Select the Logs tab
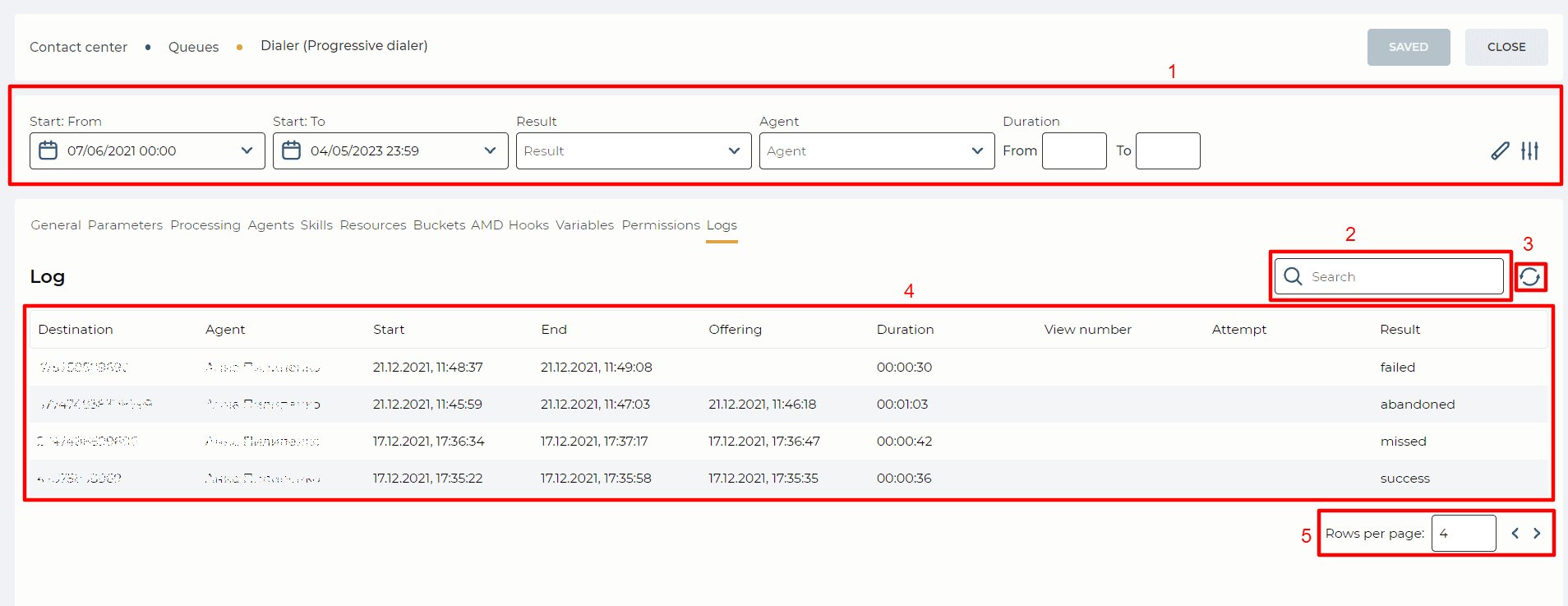1568x606 pixels. [x=722, y=224]
